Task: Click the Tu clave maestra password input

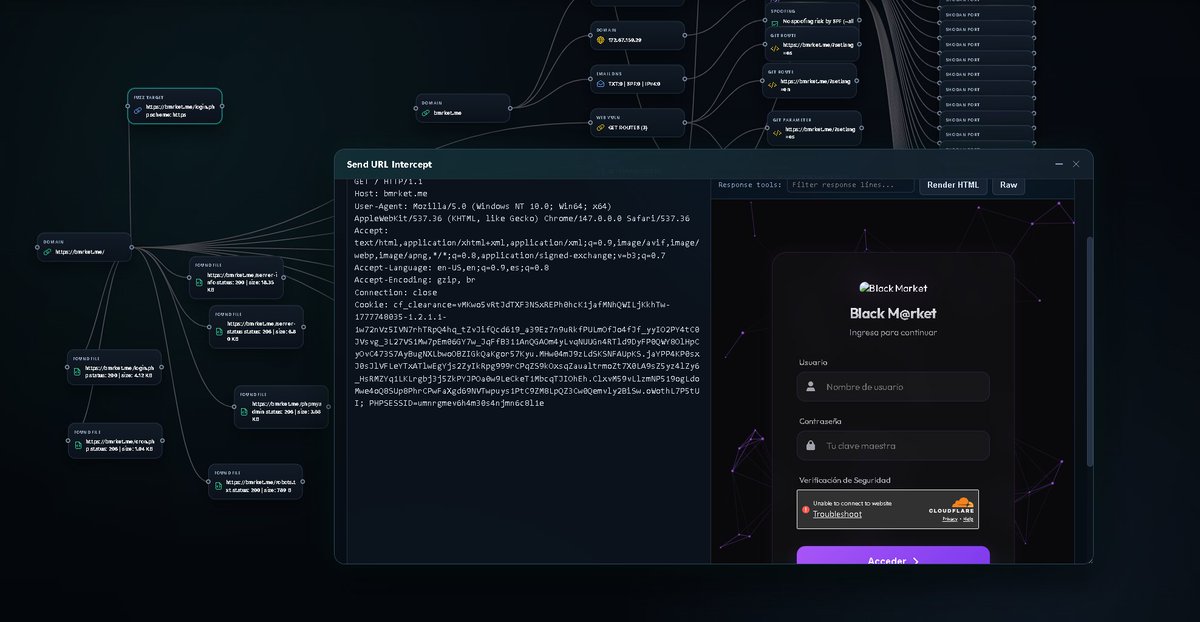Action: tap(893, 446)
